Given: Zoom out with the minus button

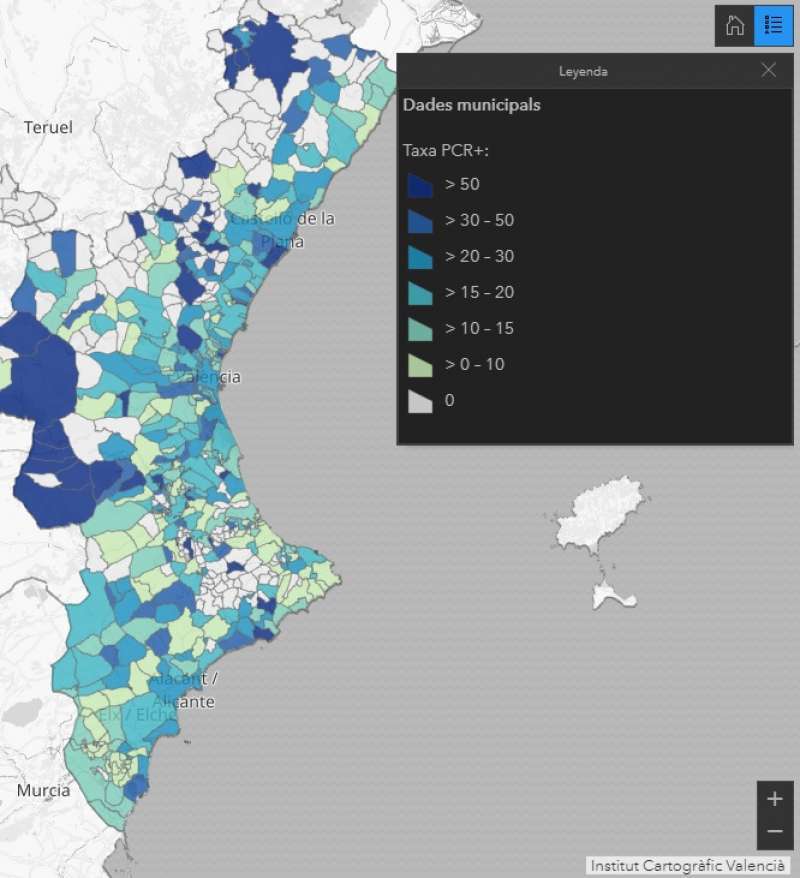Looking at the screenshot, I should click(774, 831).
